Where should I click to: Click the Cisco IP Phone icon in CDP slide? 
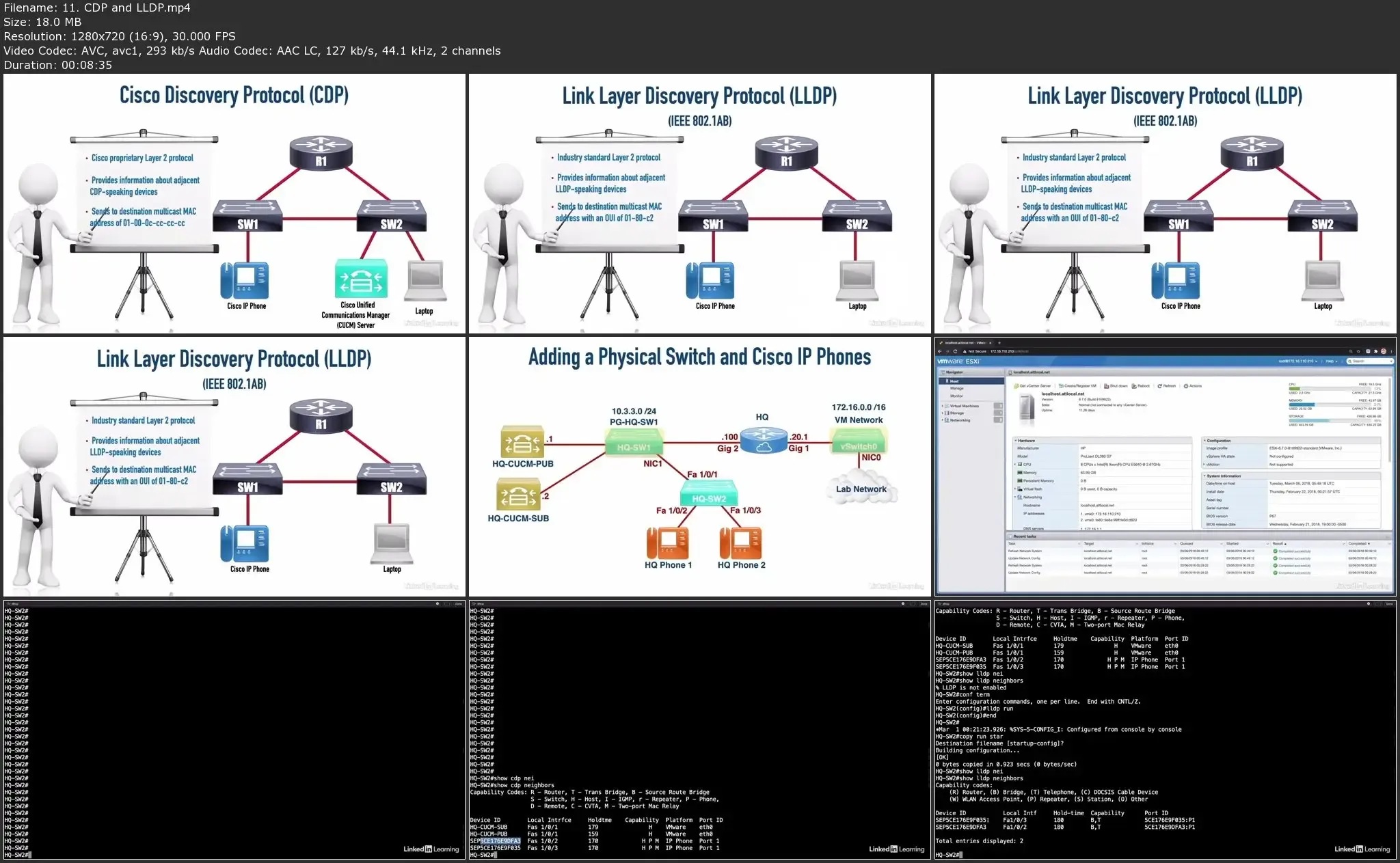tap(245, 280)
